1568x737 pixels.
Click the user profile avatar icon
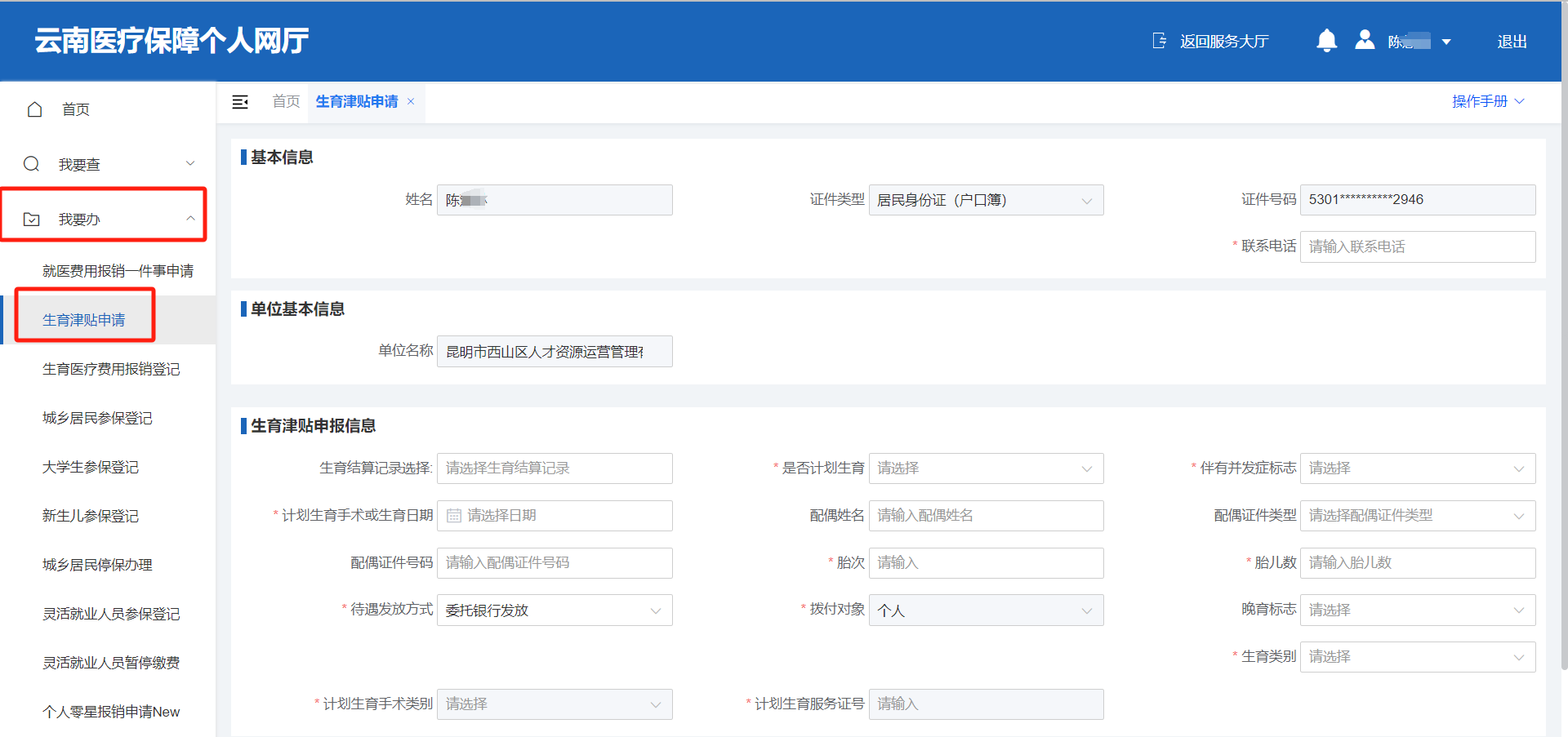pyautogui.click(x=1365, y=40)
